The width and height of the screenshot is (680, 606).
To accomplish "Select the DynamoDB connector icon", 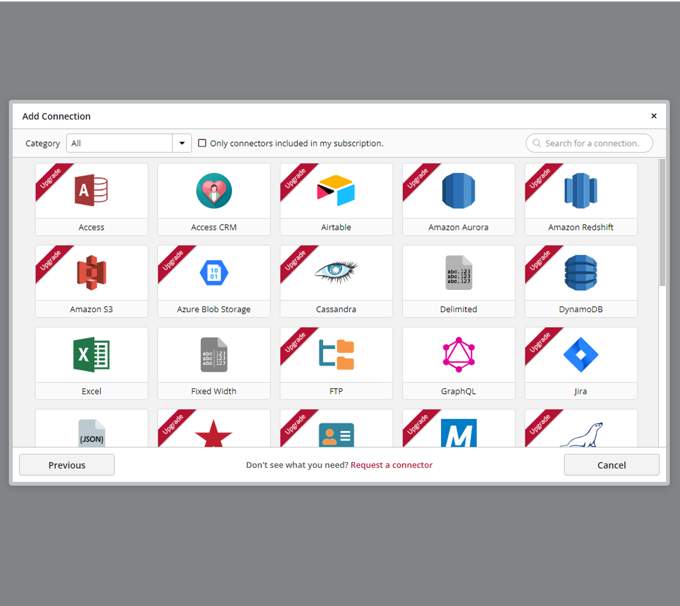I will (581, 272).
